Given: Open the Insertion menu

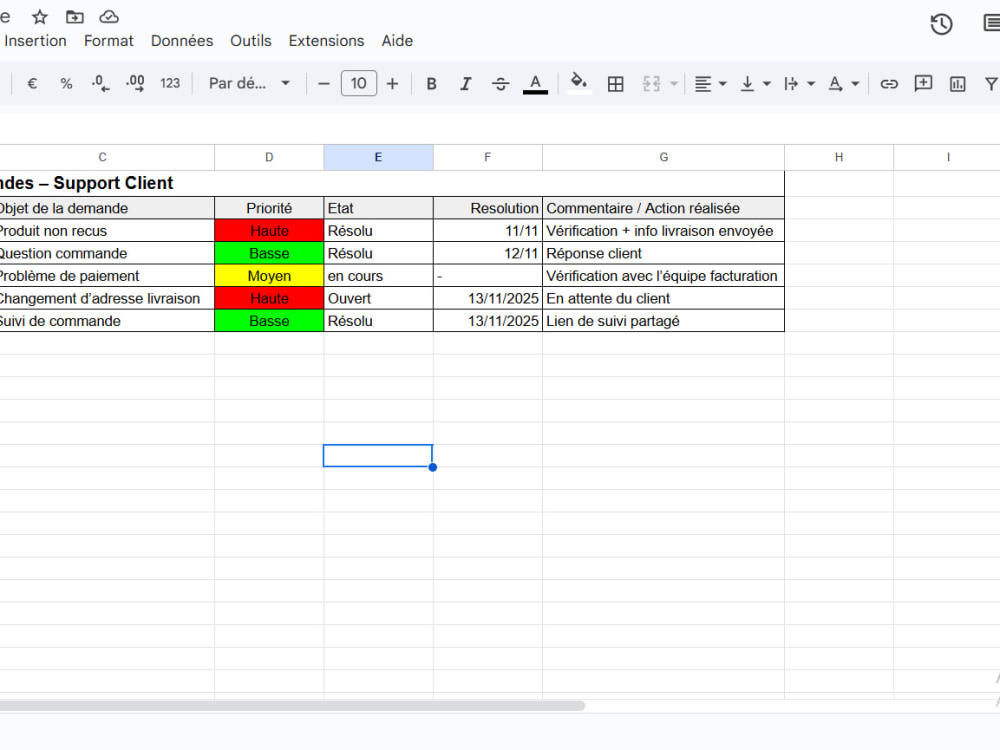Looking at the screenshot, I should coord(35,41).
